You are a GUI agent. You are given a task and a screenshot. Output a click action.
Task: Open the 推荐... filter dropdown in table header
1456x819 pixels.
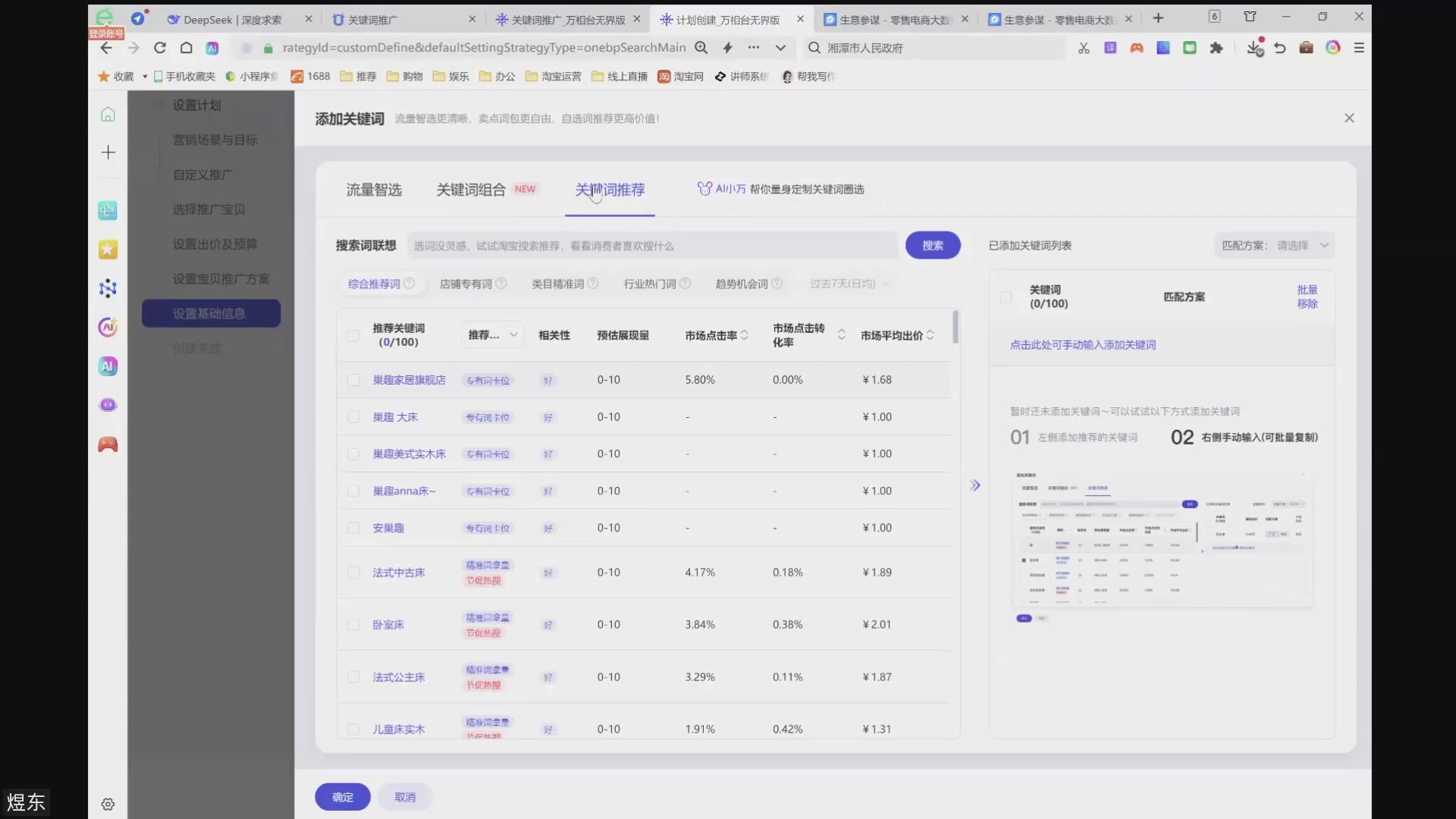[x=492, y=335]
